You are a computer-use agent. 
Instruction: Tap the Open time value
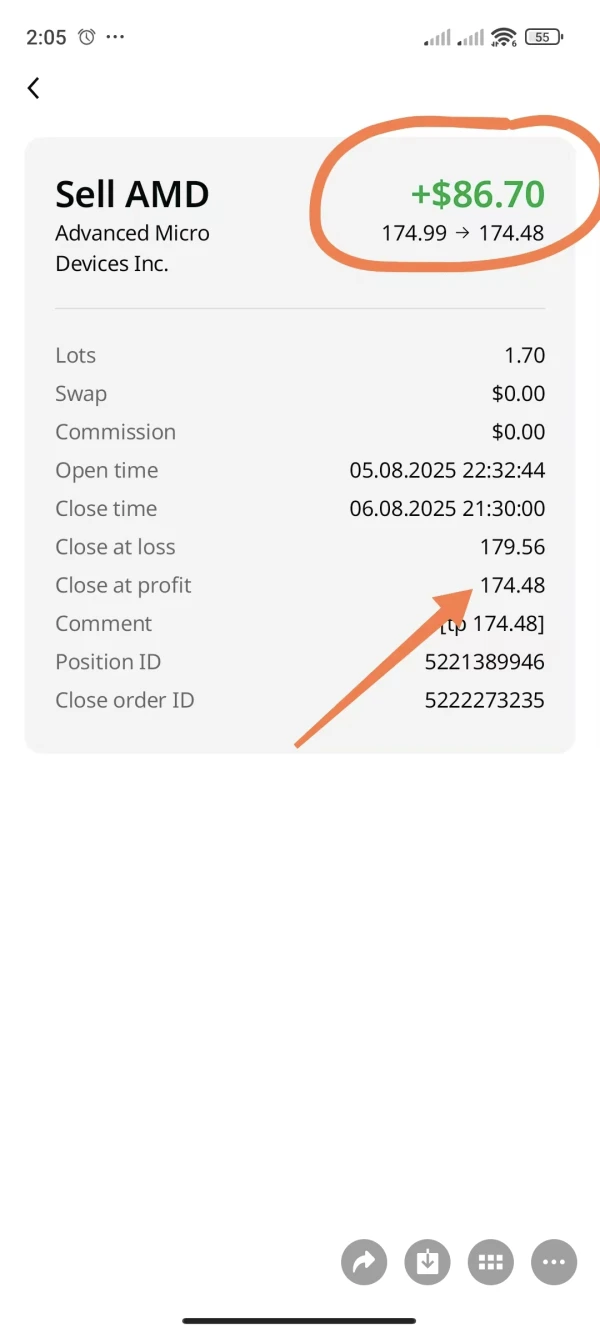[447, 470]
